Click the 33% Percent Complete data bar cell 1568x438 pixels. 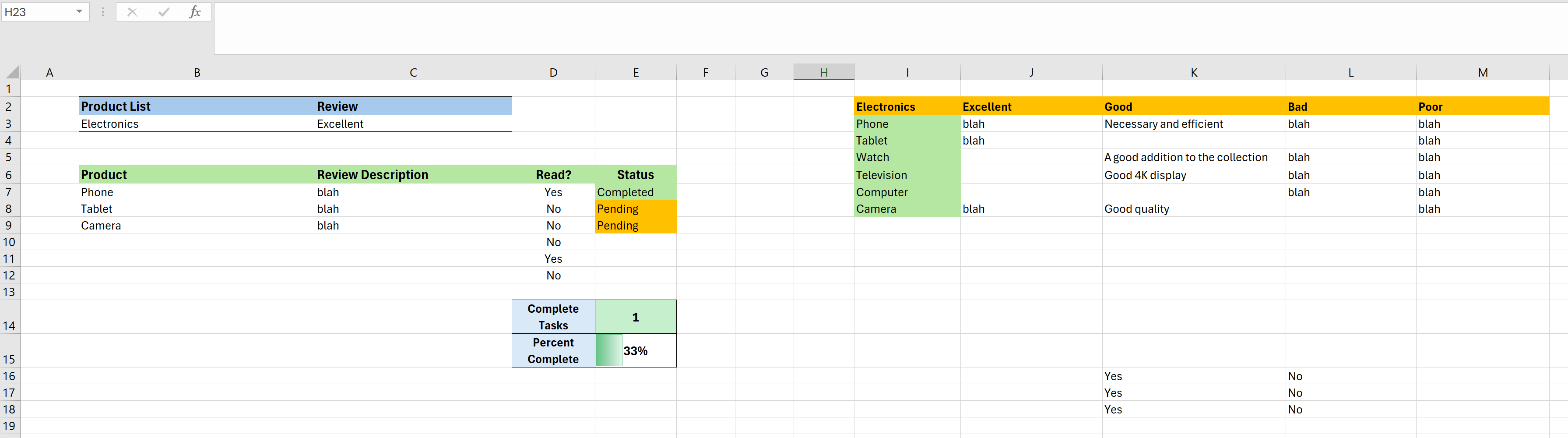coord(635,351)
